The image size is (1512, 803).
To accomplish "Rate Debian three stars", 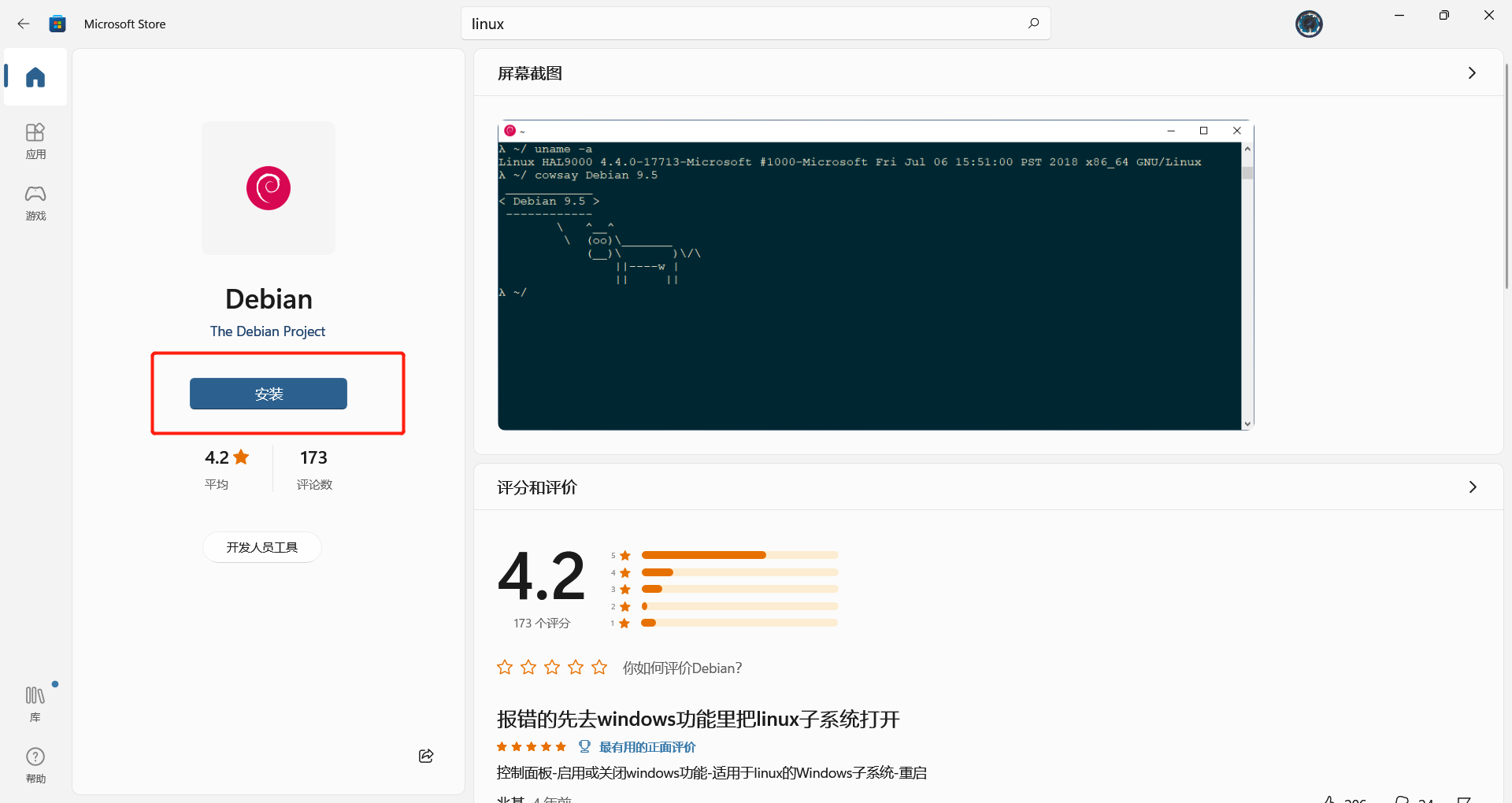I will click(x=552, y=668).
